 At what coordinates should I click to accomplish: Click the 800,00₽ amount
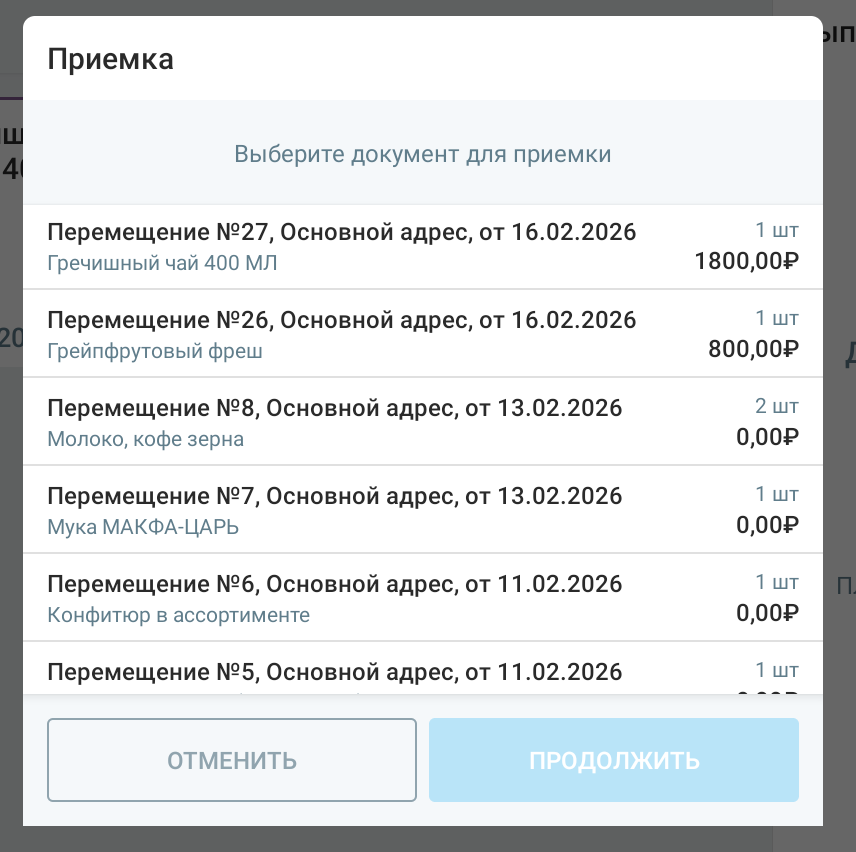pos(752,350)
